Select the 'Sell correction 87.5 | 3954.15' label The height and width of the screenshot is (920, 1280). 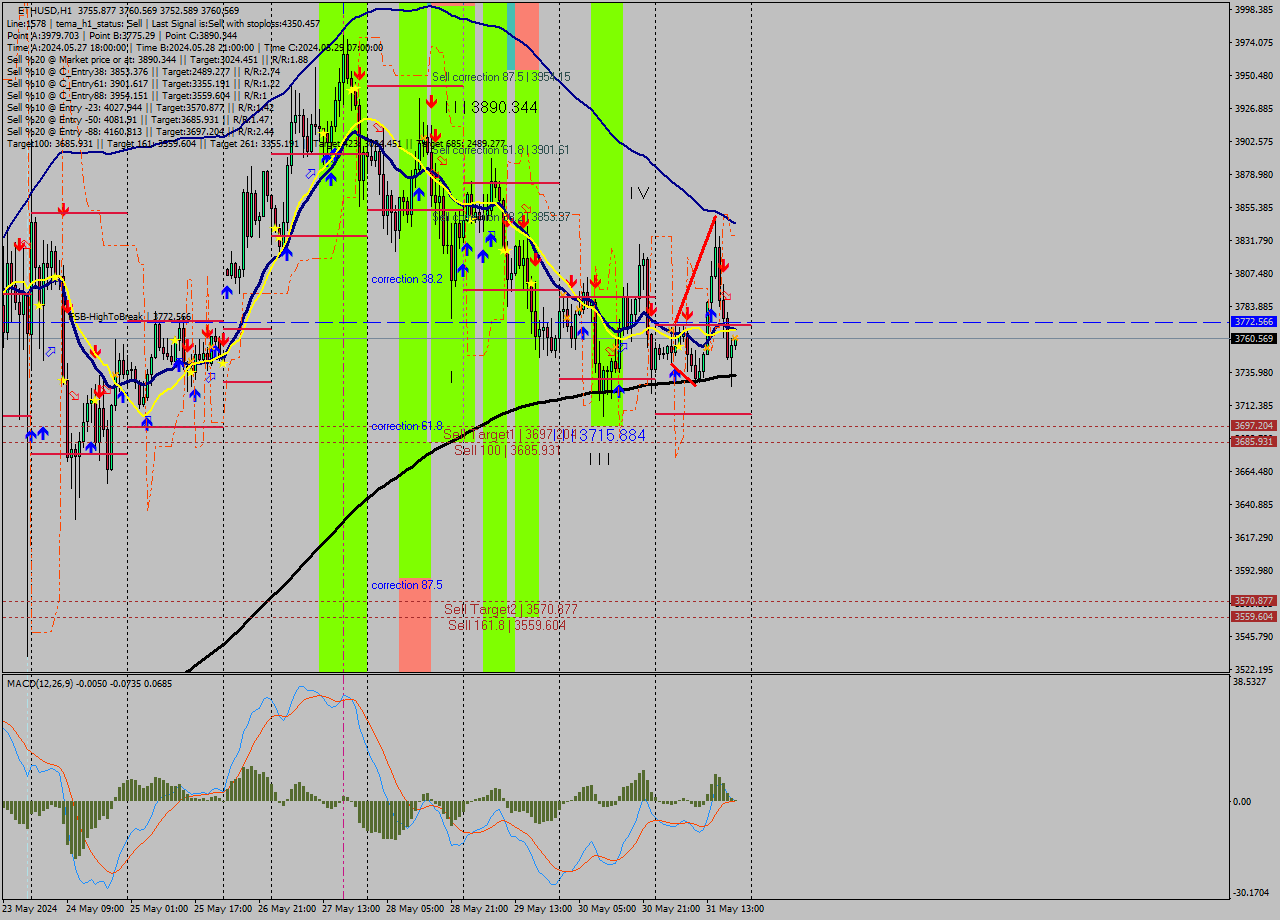pyautogui.click(x=501, y=77)
